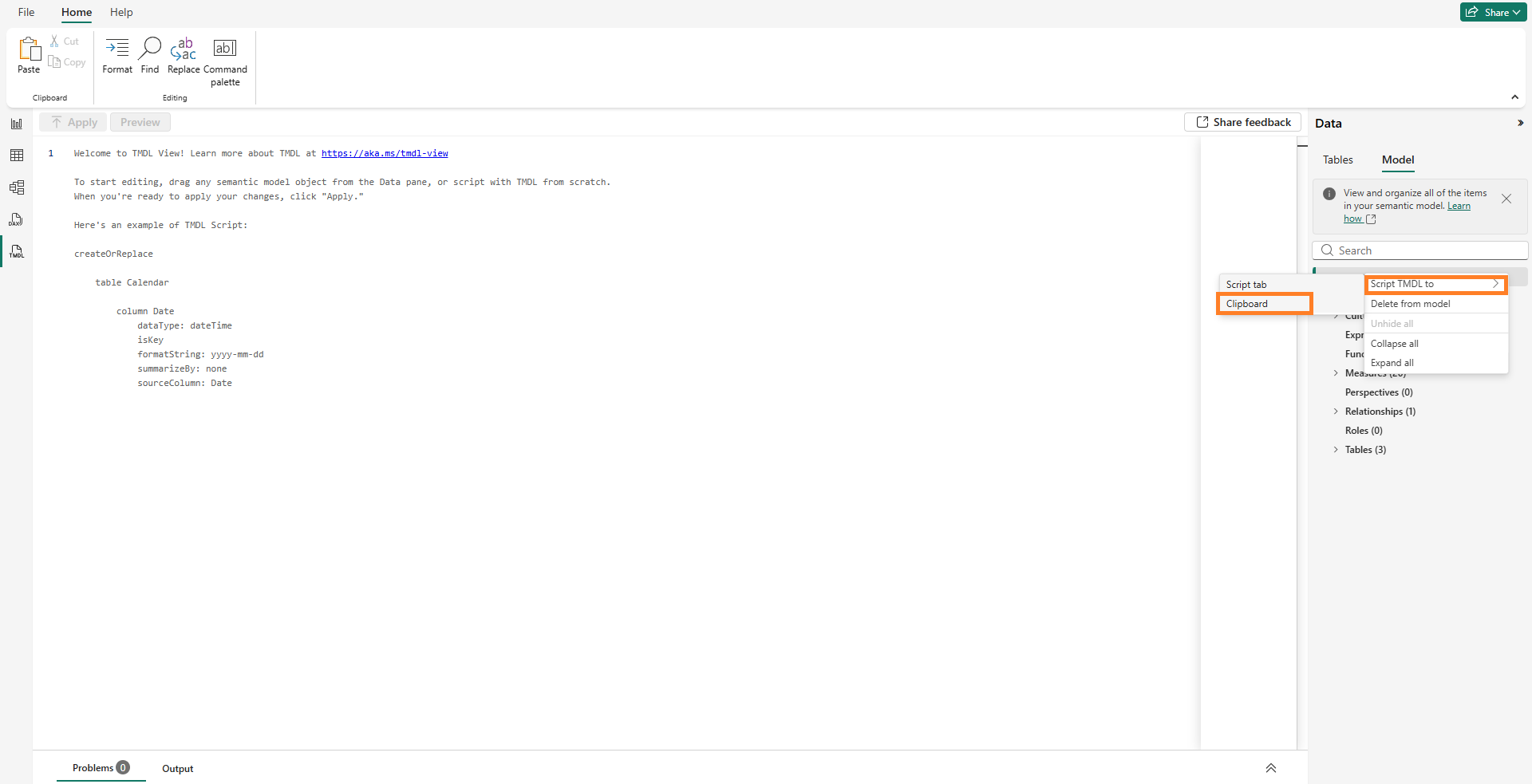The height and width of the screenshot is (784, 1532).
Task: Expand the Tables (3) node
Action: pos(1336,450)
